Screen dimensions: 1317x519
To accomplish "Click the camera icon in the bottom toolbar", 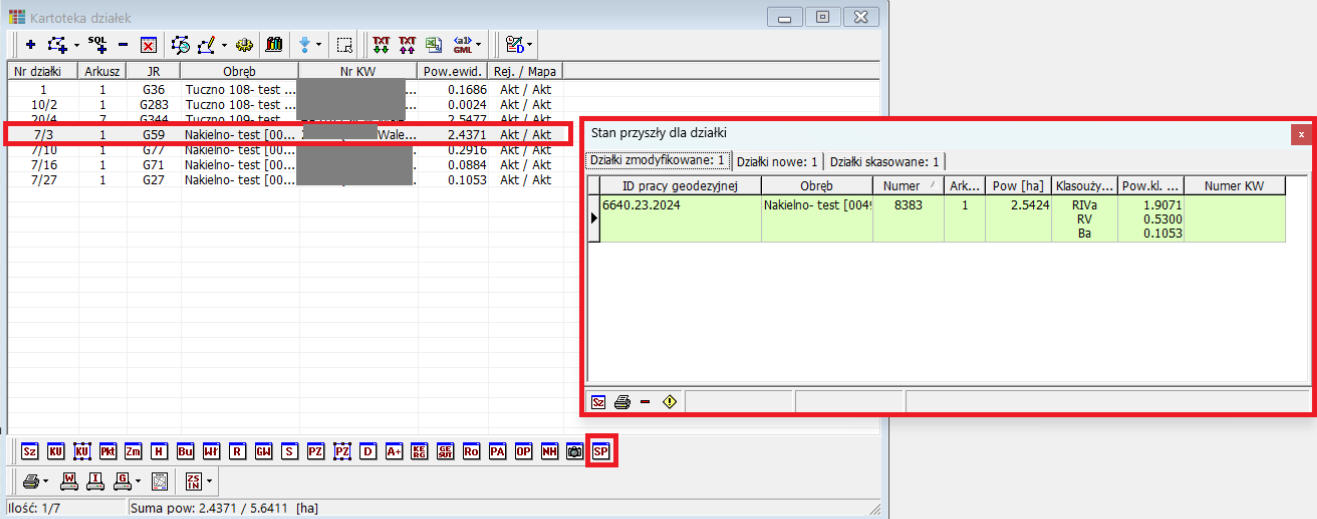I will click(574, 452).
